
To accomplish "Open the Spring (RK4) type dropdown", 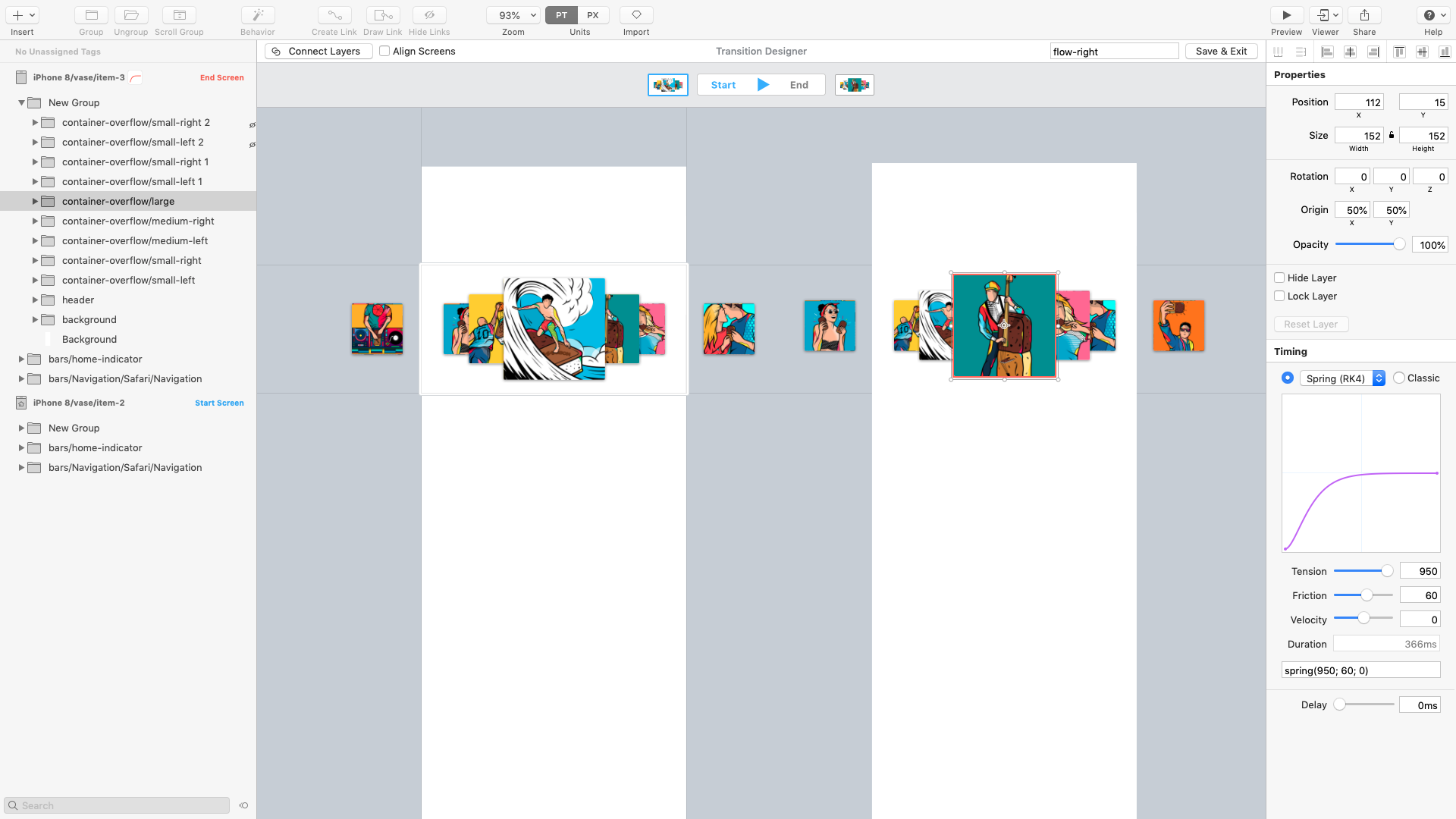I will pyautogui.click(x=1342, y=378).
